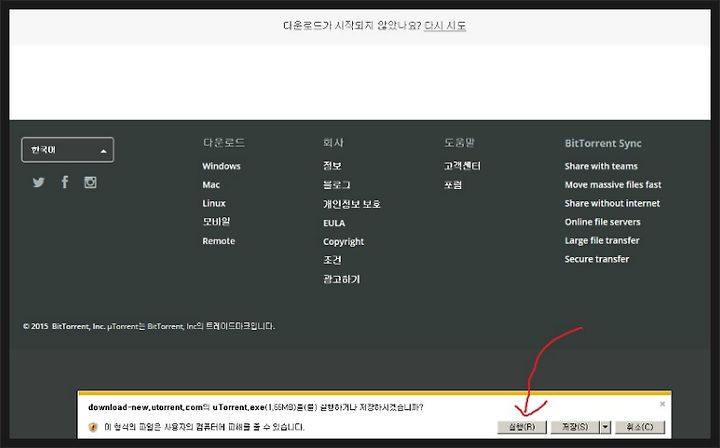Screen dimensions: 720x448
Task: Click the 회사 footer column heading
Action: pos(333,143)
